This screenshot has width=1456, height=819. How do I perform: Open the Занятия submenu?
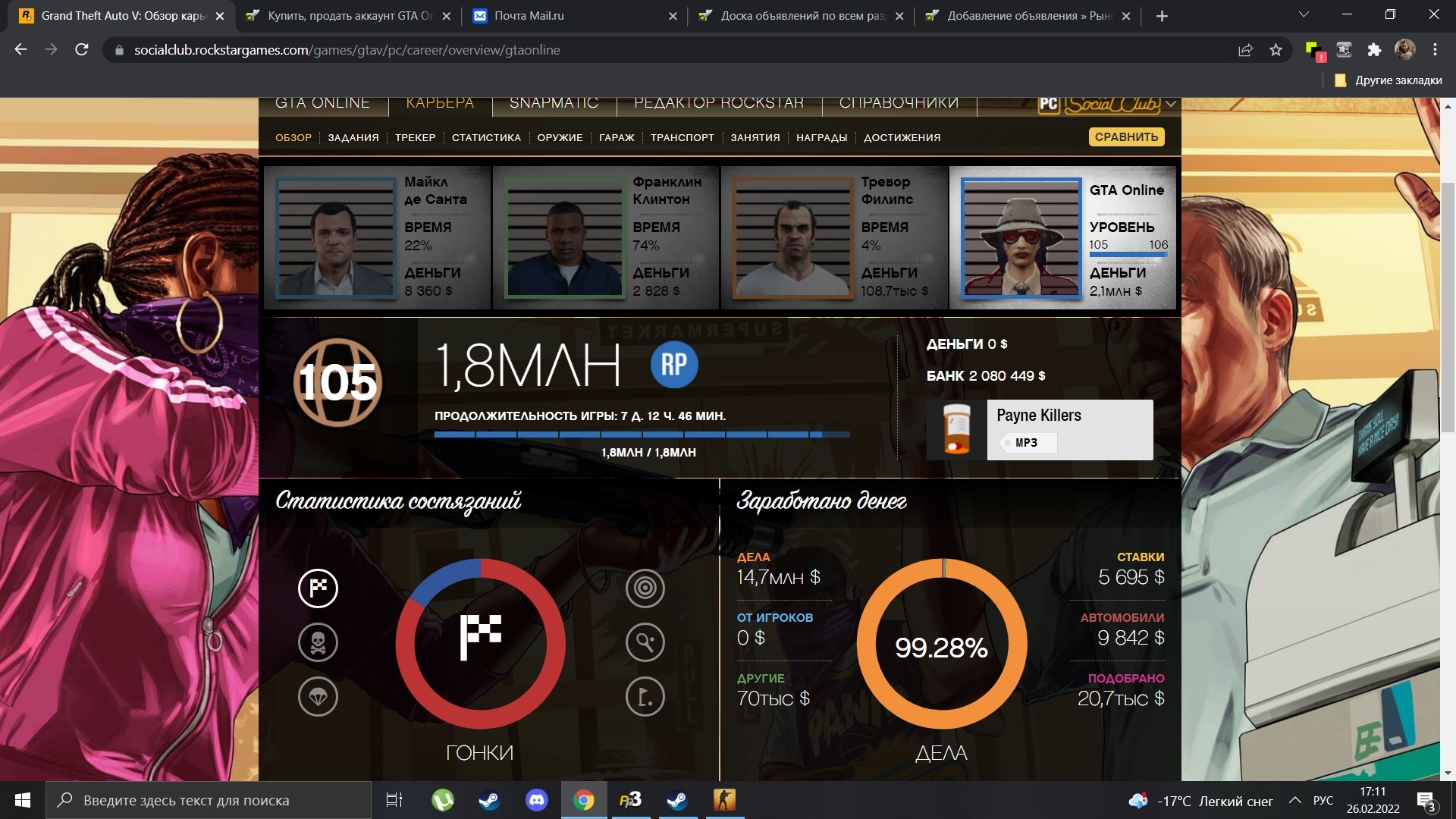tap(755, 137)
